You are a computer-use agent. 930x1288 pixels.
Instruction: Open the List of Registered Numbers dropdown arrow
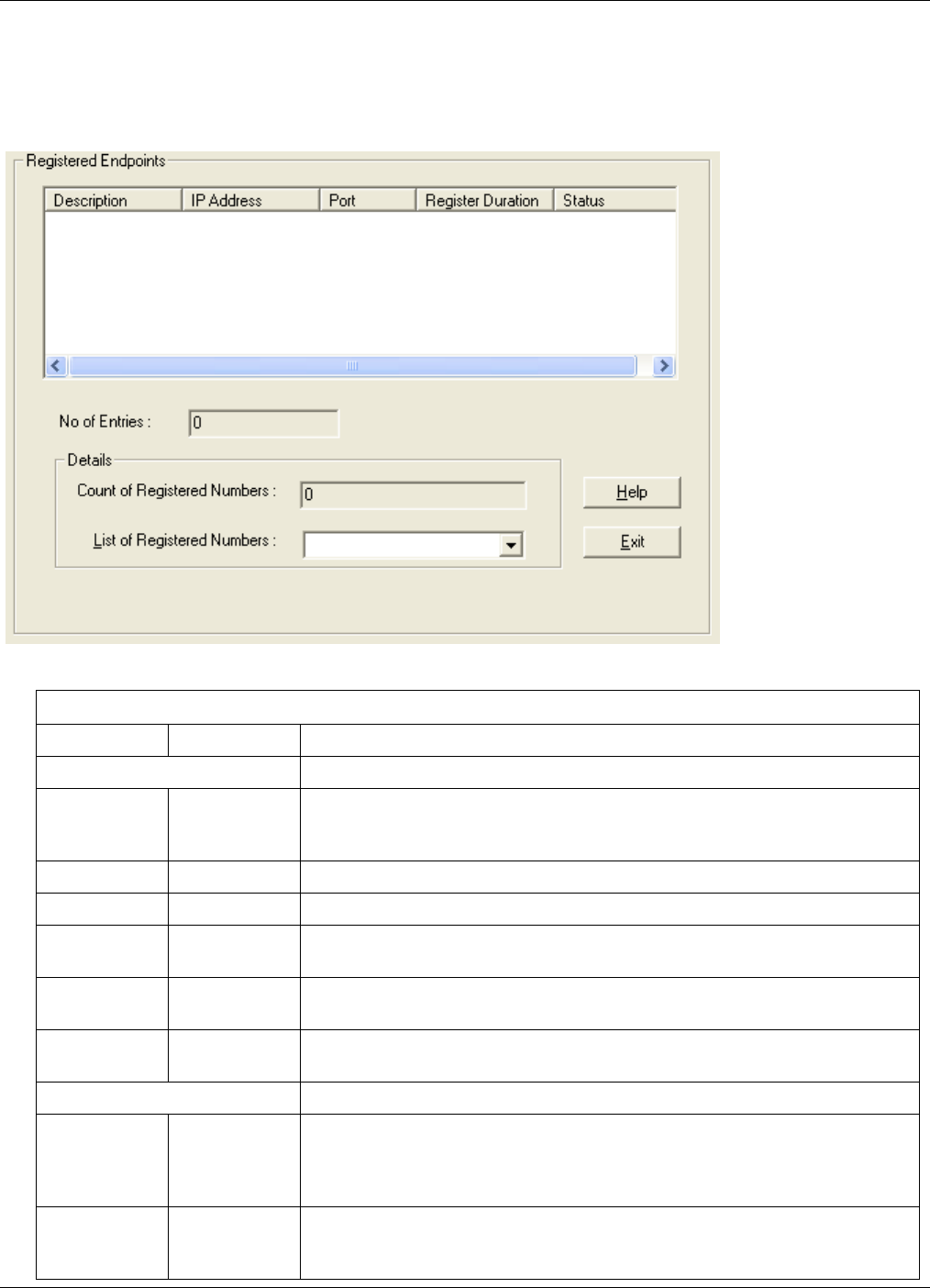tap(512, 545)
